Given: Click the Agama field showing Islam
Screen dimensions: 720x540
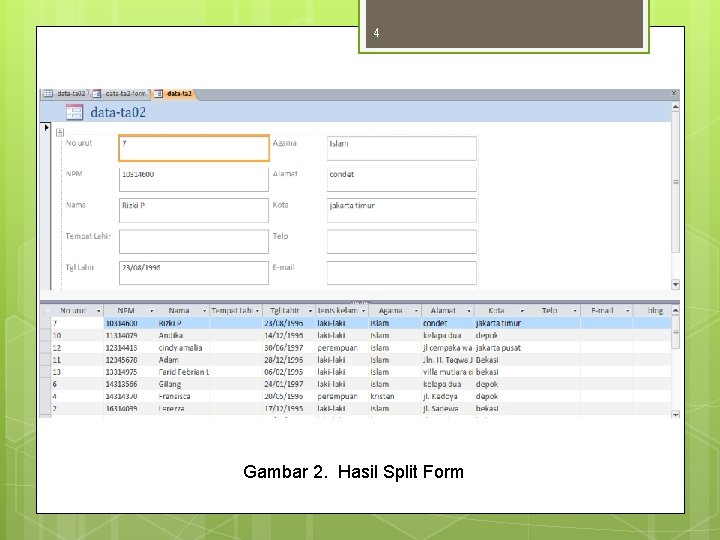Looking at the screenshot, I should click(402, 148).
